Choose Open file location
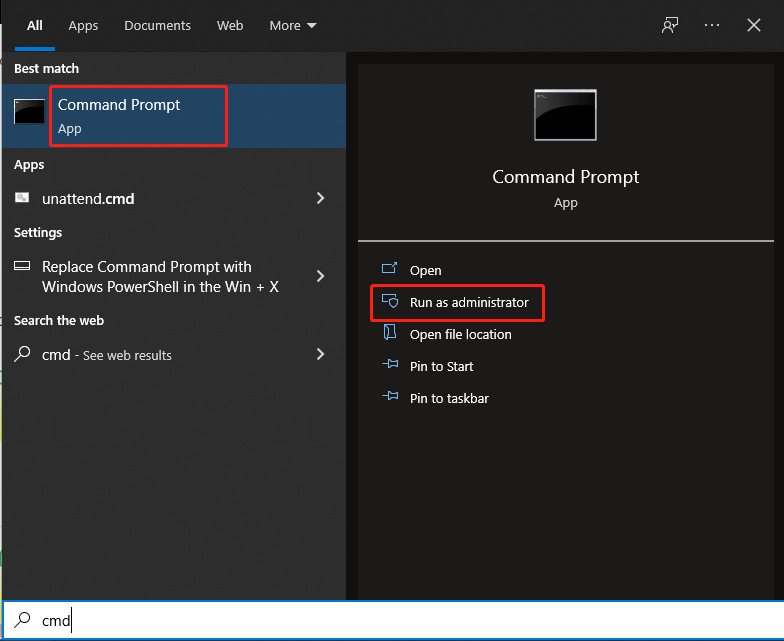Image resolution: width=784 pixels, height=641 pixels. click(x=460, y=334)
